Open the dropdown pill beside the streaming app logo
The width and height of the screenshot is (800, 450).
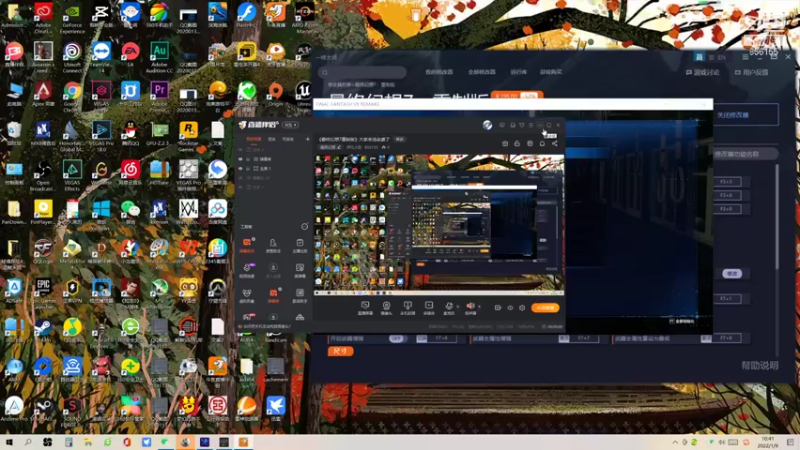(x=291, y=125)
